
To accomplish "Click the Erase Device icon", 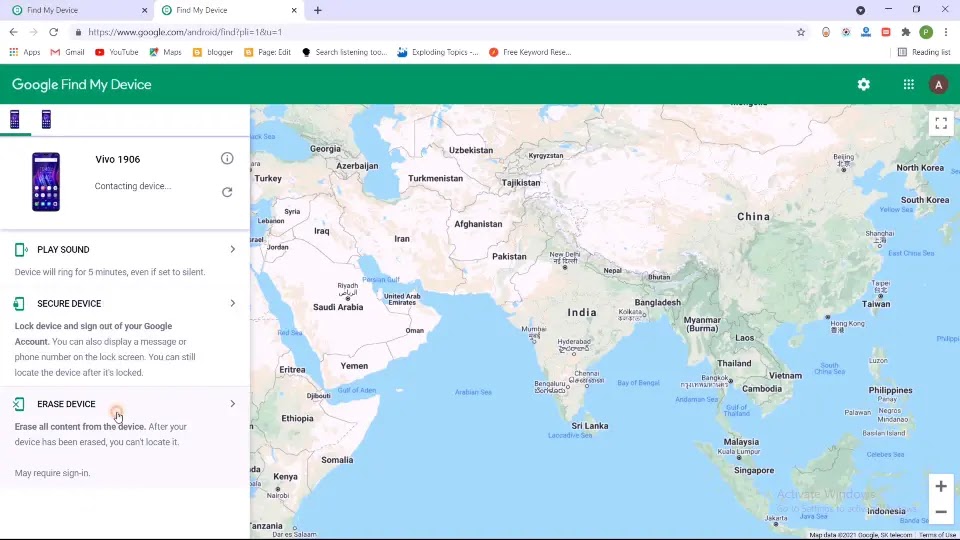I will [19, 404].
